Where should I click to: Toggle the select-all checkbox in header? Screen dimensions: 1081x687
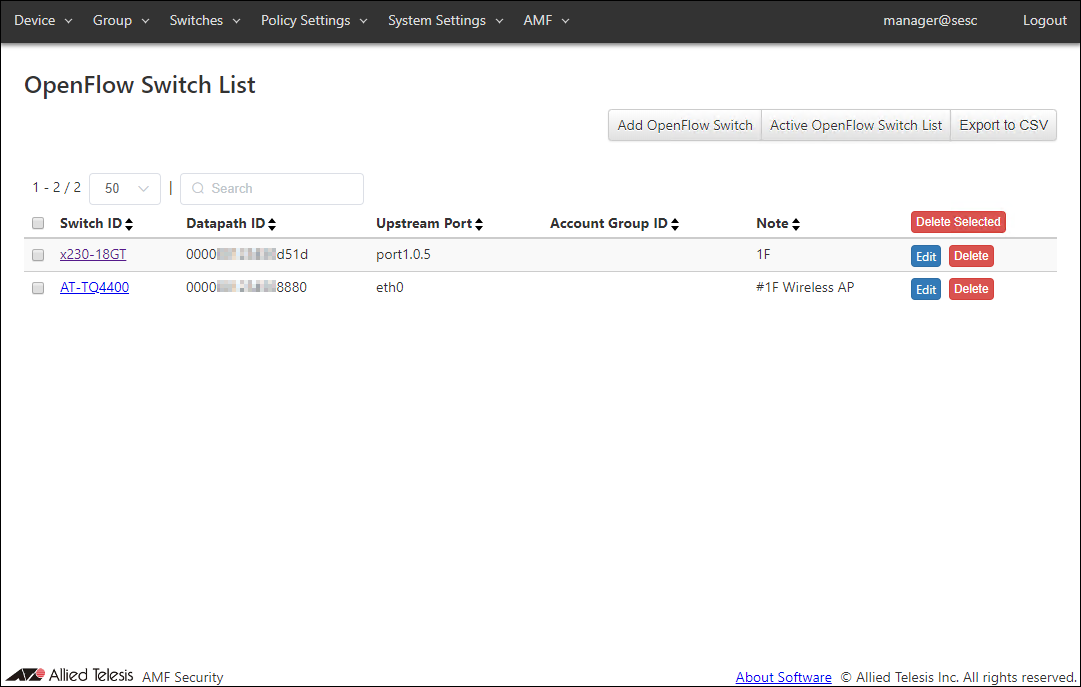click(x=38, y=223)
